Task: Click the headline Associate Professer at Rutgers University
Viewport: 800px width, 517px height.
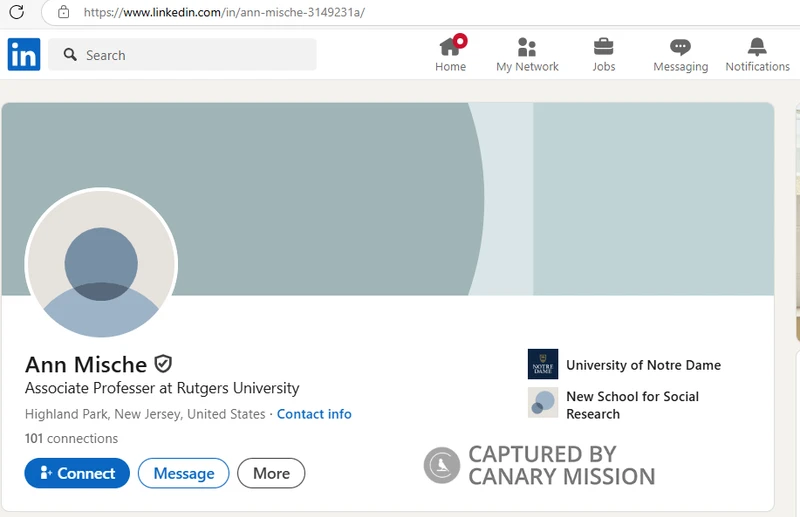Action: tap(162, 388)
